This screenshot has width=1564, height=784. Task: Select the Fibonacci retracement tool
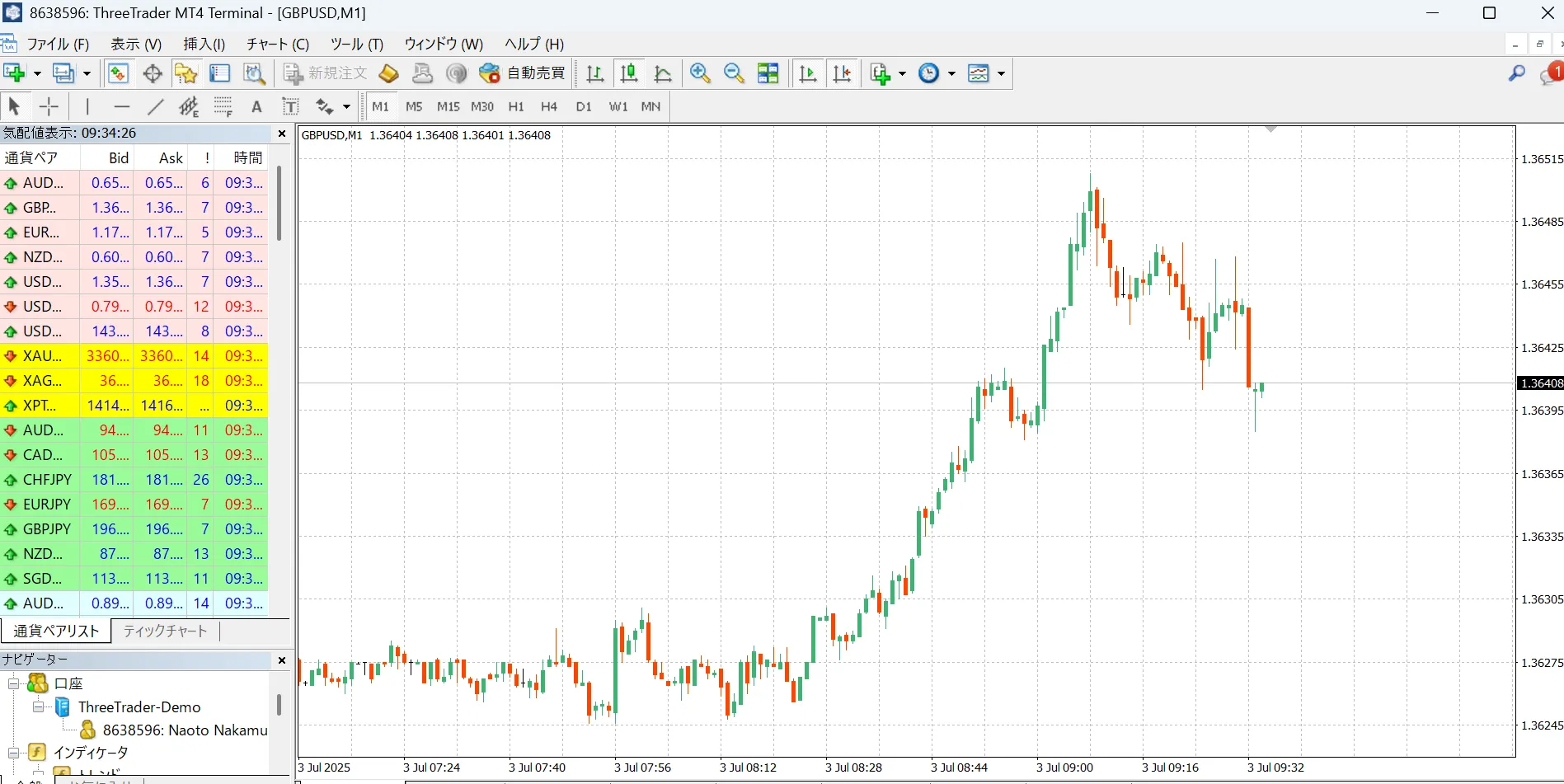223,106
